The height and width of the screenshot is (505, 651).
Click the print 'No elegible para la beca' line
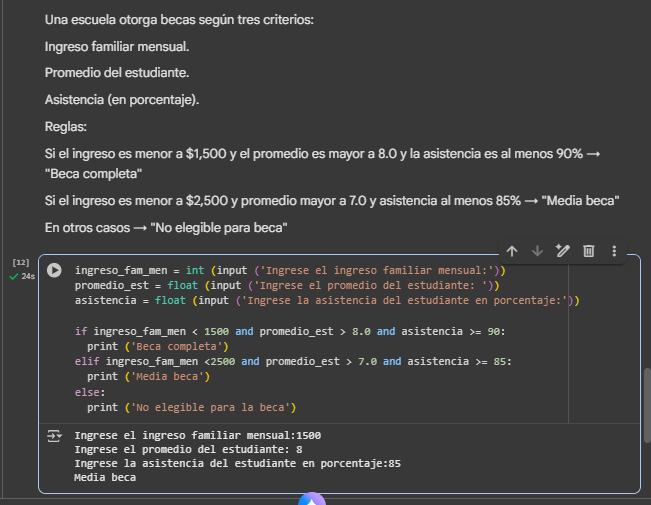click(x=191, y=407)
